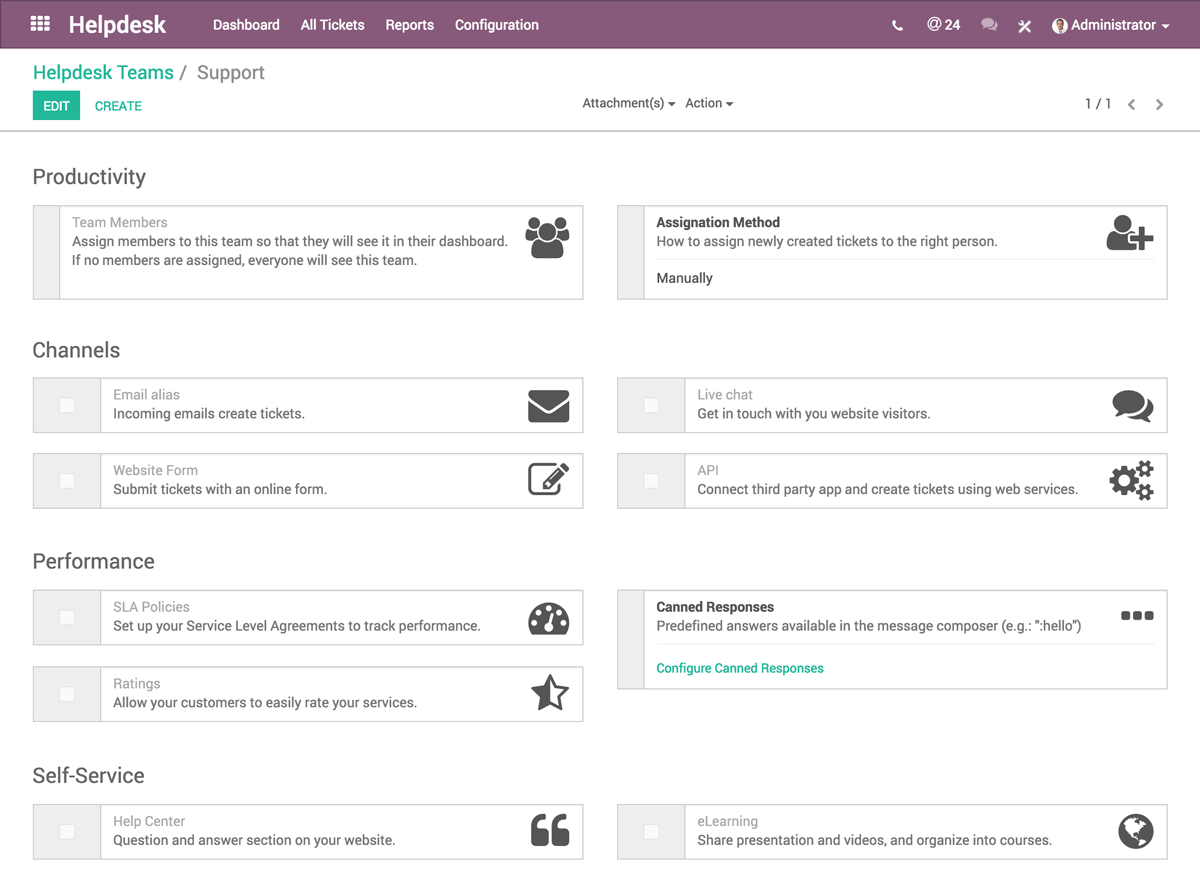
Task: Toggle the Help Center checkbox
Action: [x=67, y=831]
